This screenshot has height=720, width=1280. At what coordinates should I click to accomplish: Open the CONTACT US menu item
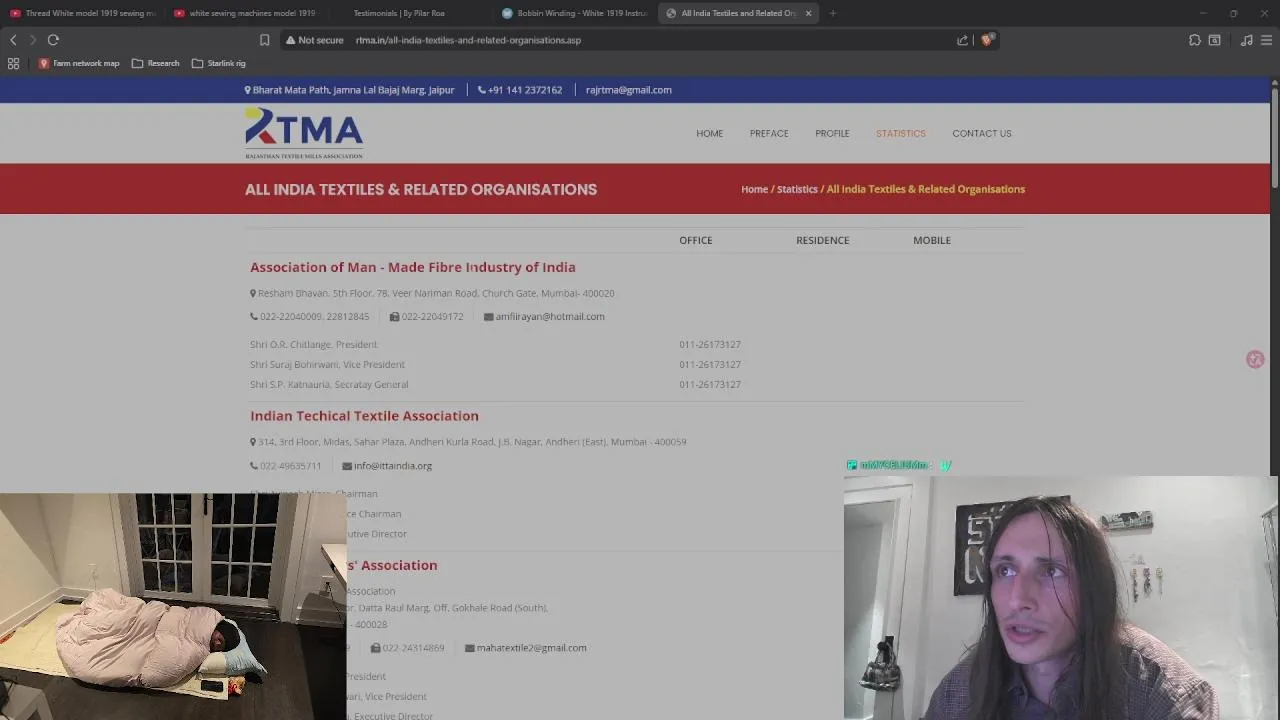click(982, 133)
